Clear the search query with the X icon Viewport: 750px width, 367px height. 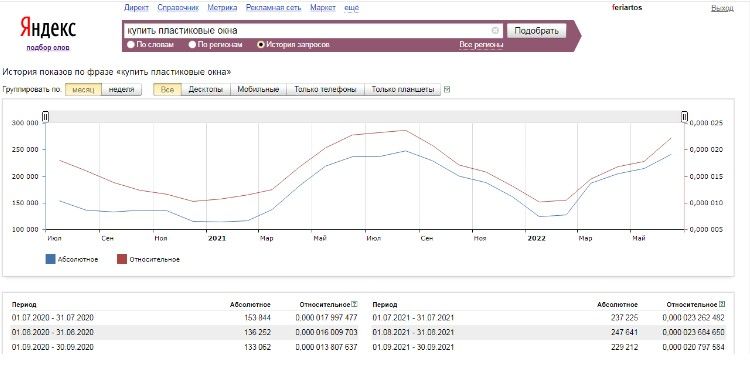click(x=495, y=31)
